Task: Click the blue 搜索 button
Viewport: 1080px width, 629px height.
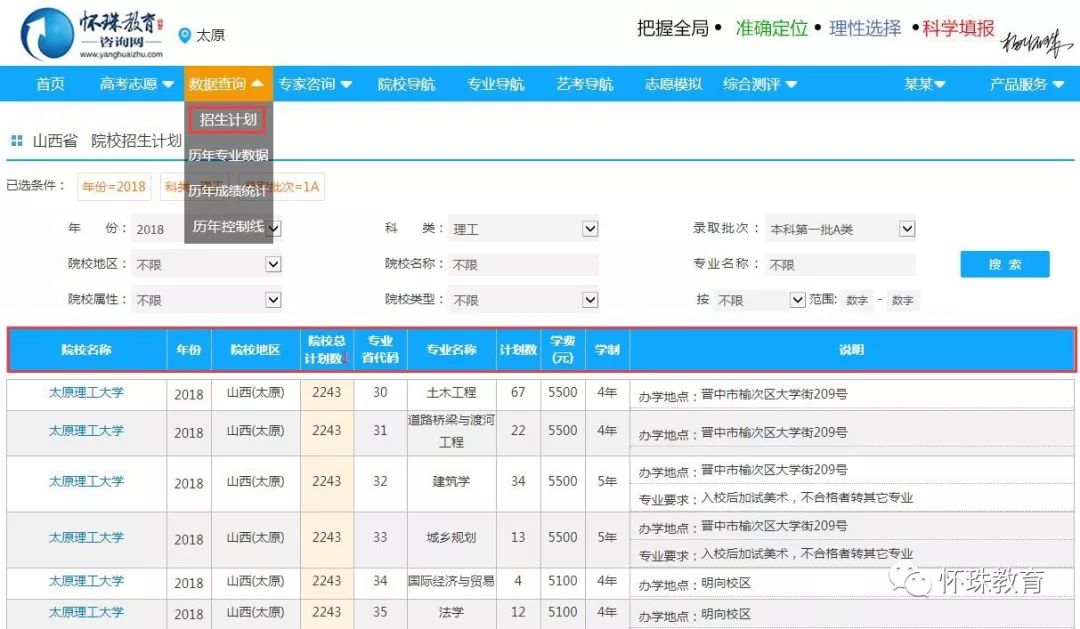Action: tap(1004, 264)
